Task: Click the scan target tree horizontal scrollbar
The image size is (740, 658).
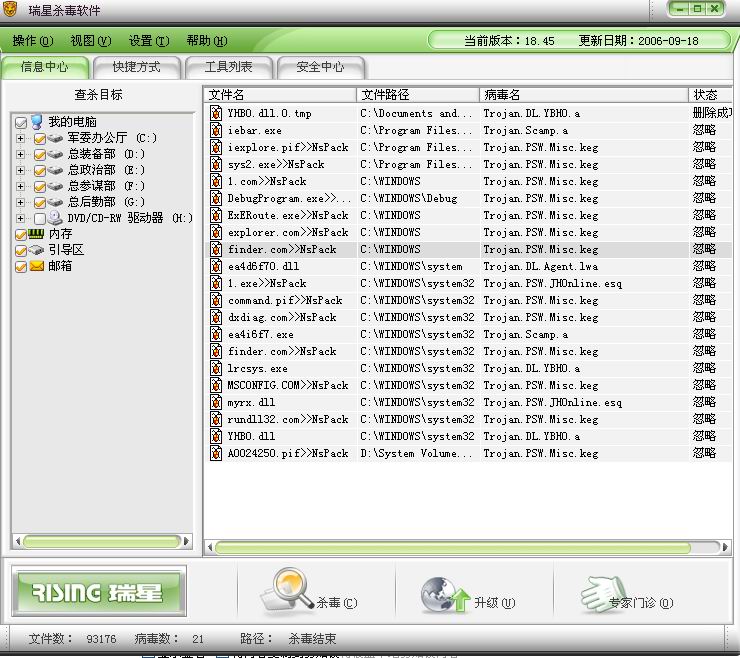Action: click(101, 541)
